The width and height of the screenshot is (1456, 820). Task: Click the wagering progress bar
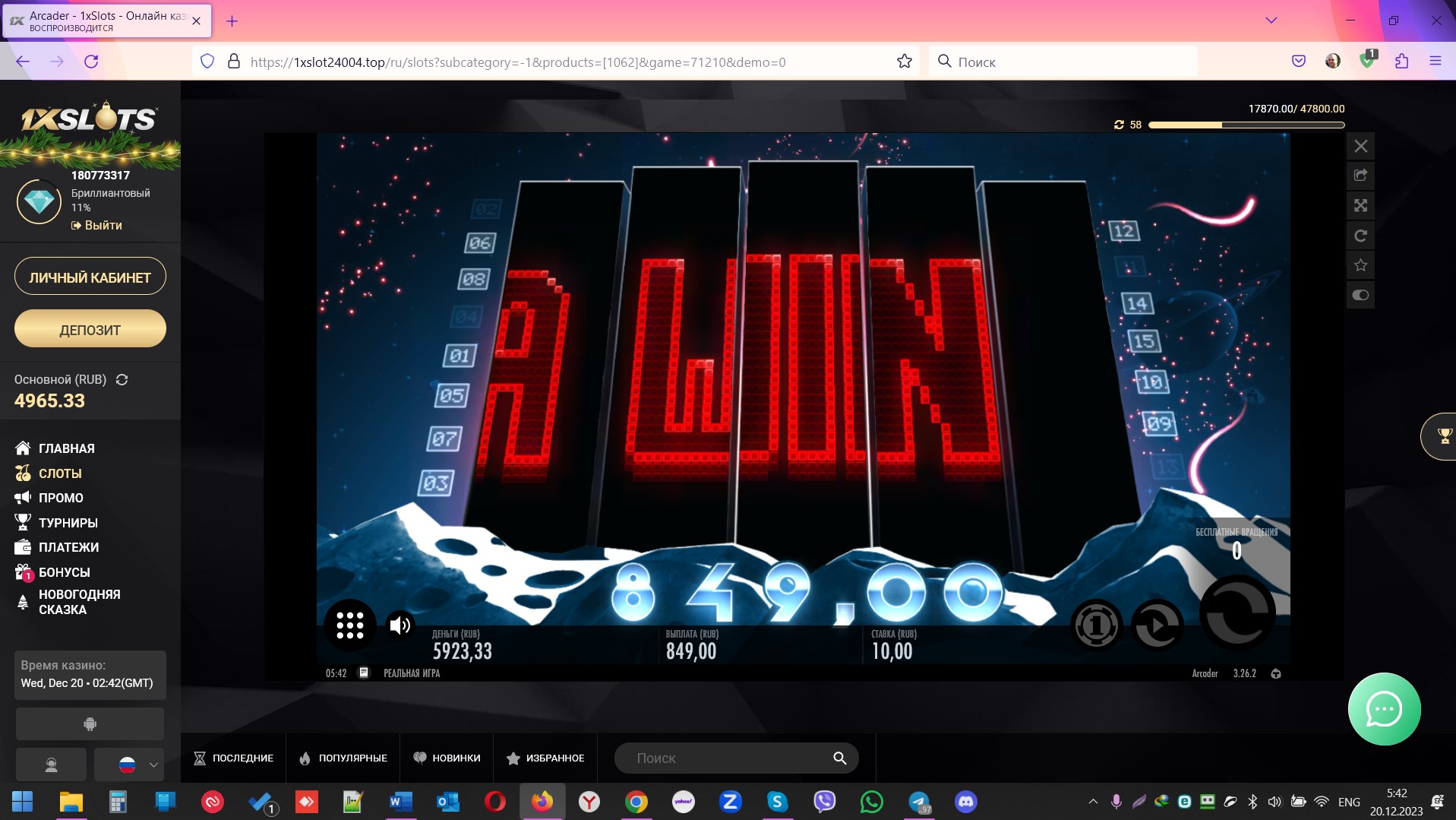tap(1246, 125)
